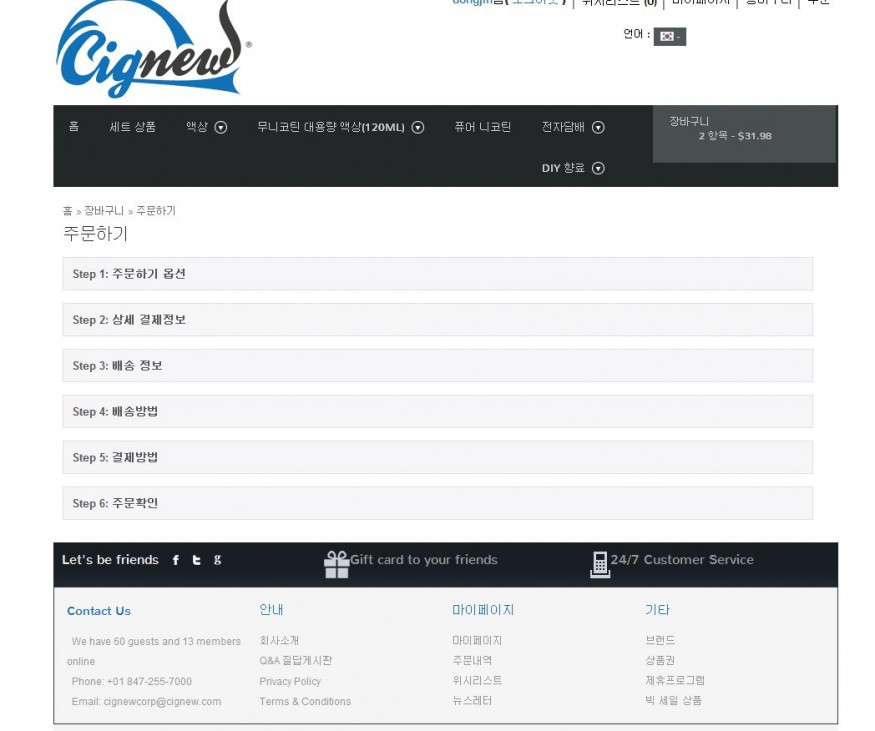Open the 세트 상품 menu item
The height and width of the screenshot is (731, 875).
[133, 127]
